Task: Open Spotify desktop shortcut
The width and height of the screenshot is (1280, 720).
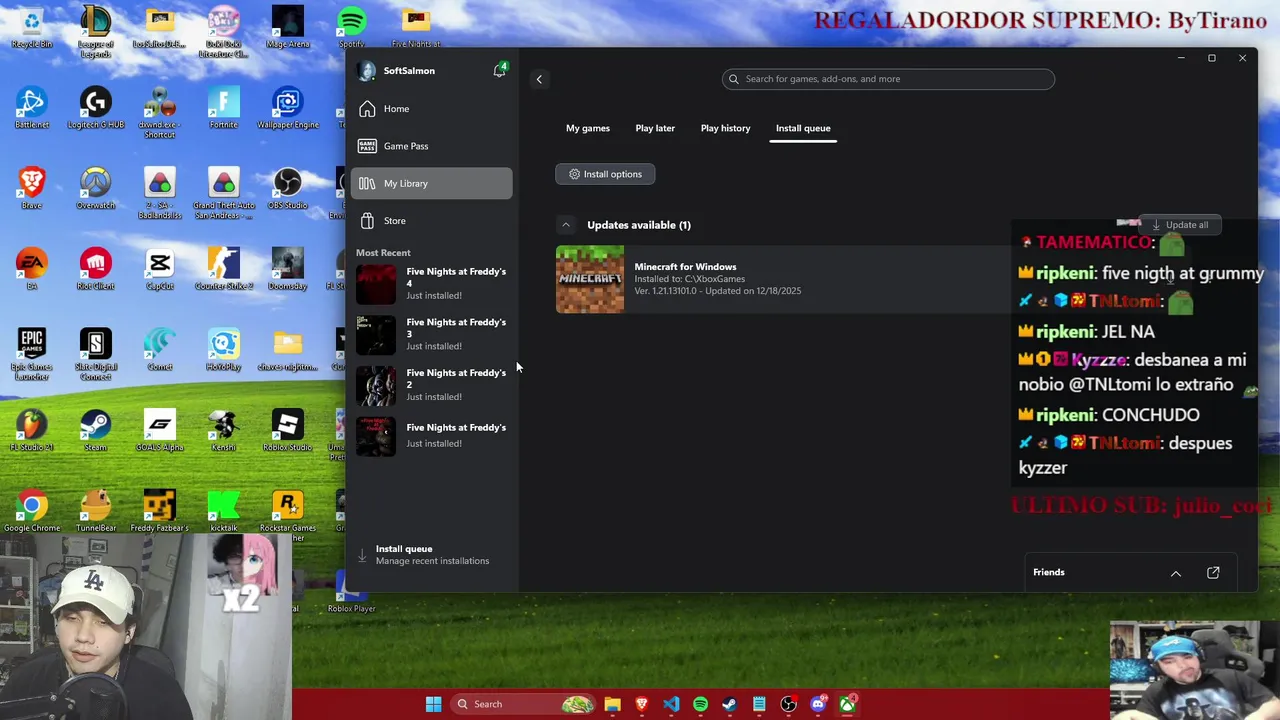Action: click(351, 27)
